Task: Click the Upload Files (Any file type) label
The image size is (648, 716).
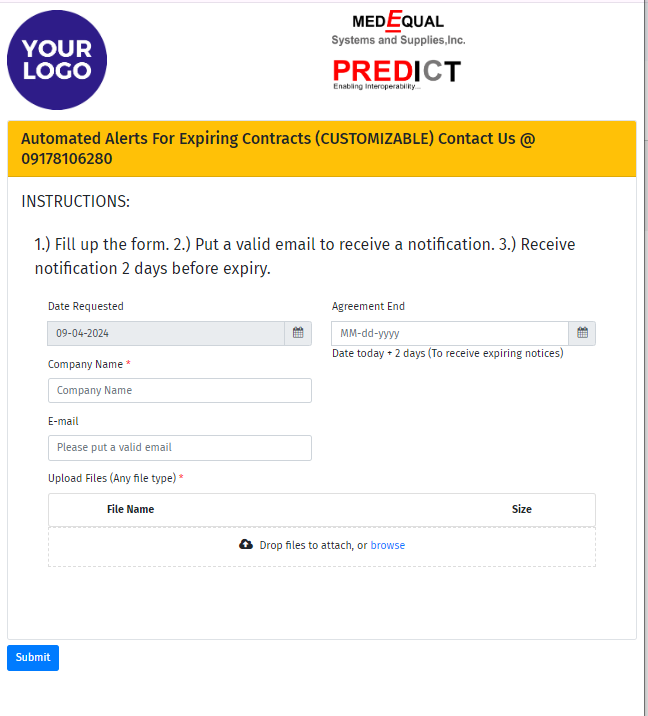Action: 112,478
